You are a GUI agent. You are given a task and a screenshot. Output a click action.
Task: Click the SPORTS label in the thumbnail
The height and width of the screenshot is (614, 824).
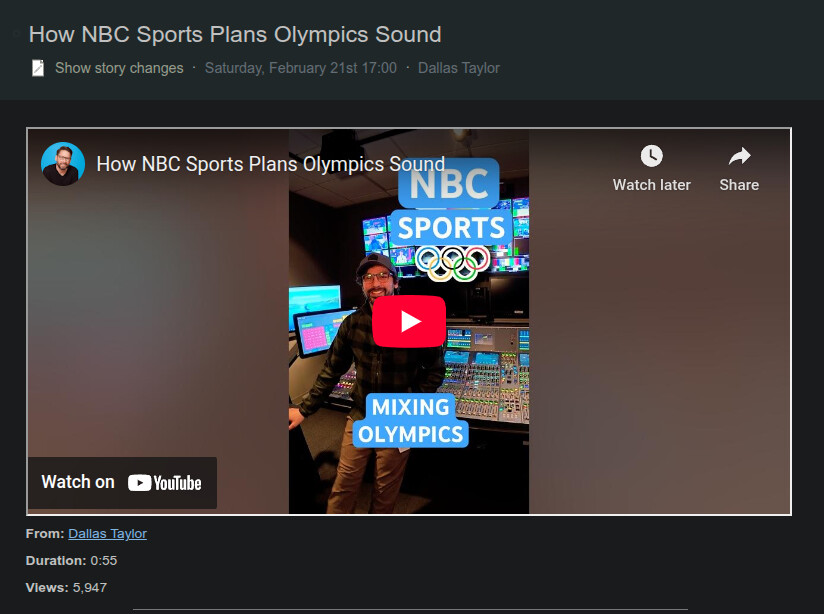[451, 228]
